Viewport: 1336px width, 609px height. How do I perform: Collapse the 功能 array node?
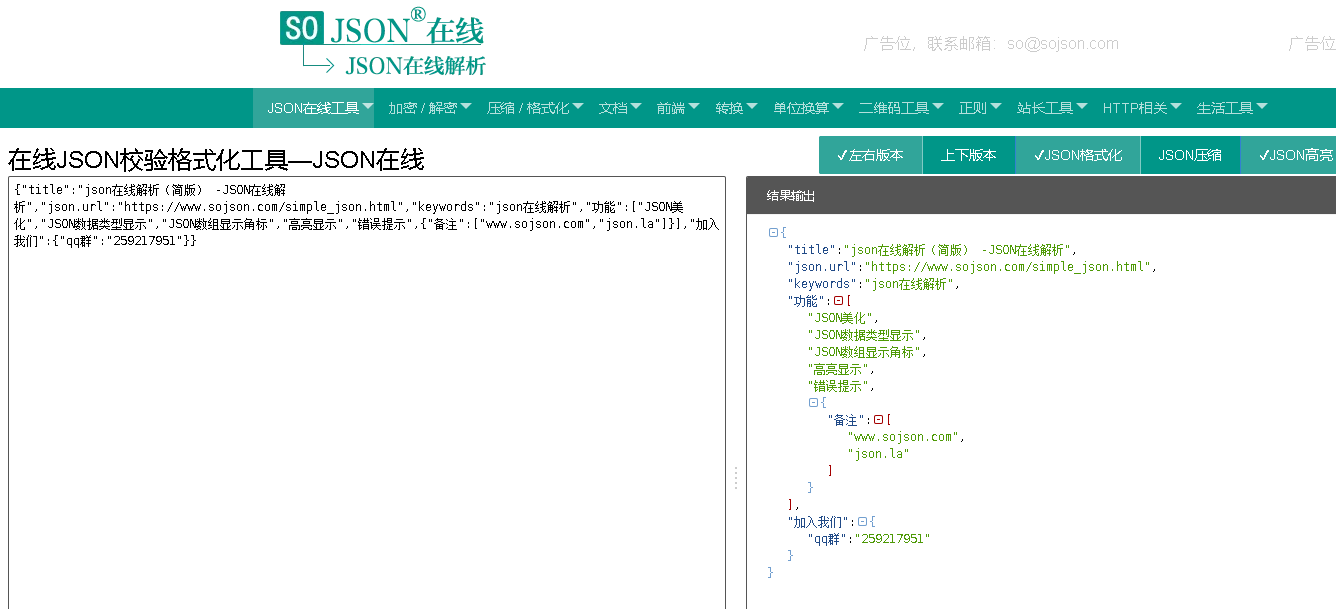pyautogui.click(x=838, y=300)
